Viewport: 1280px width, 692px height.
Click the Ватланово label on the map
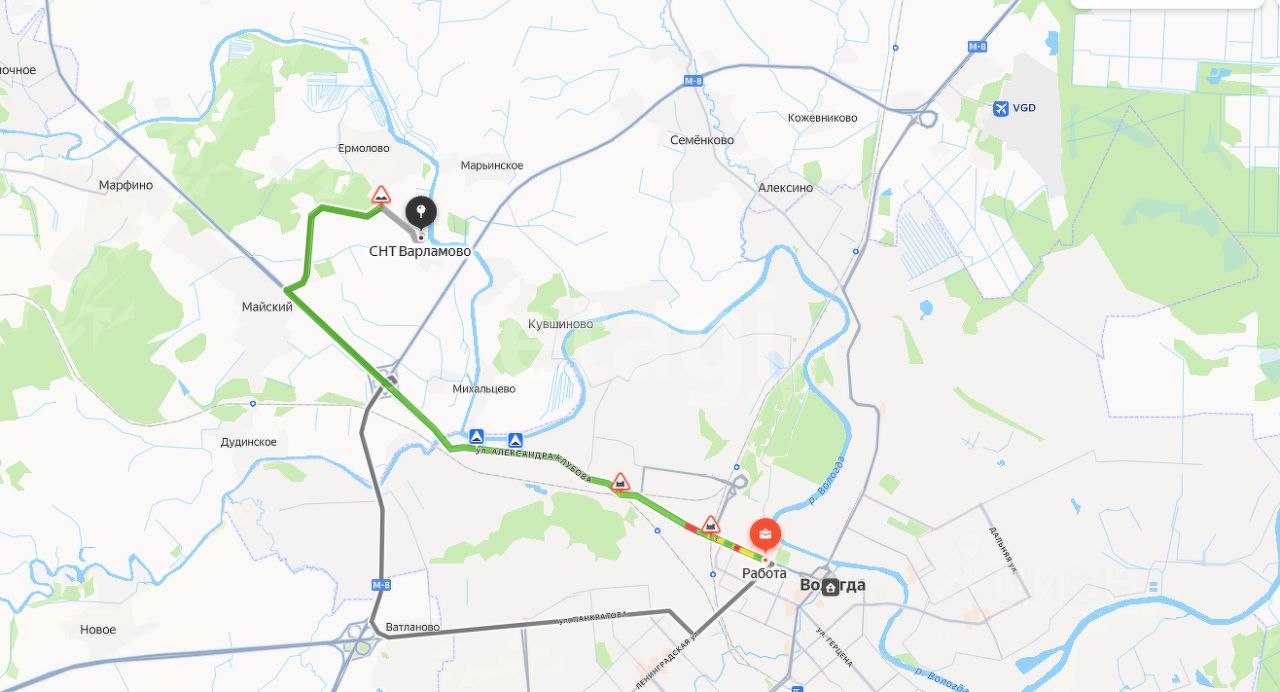pyautogui.click(x=412, y=627)
